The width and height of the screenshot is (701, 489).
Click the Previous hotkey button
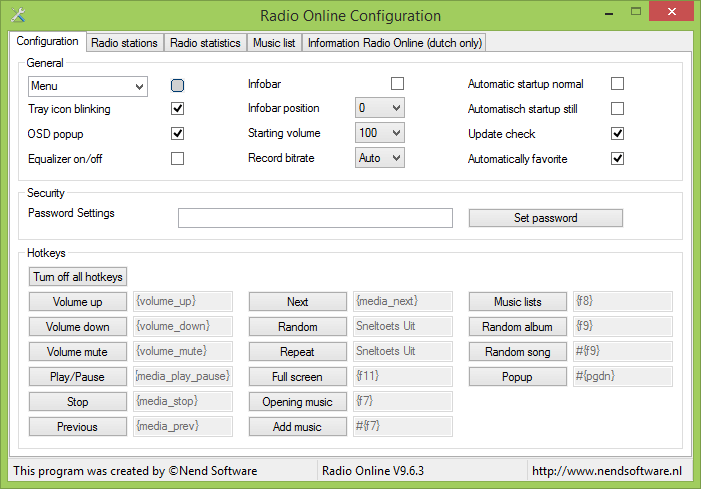(78, 427)
